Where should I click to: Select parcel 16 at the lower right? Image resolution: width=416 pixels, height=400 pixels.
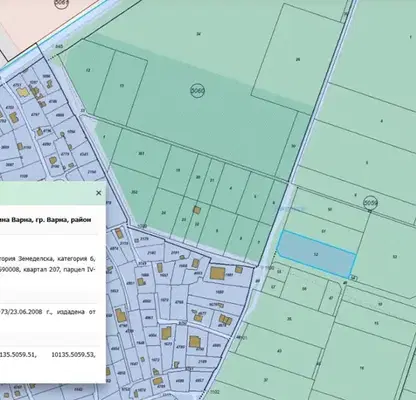pyautogui.click(x=362, y=368)
